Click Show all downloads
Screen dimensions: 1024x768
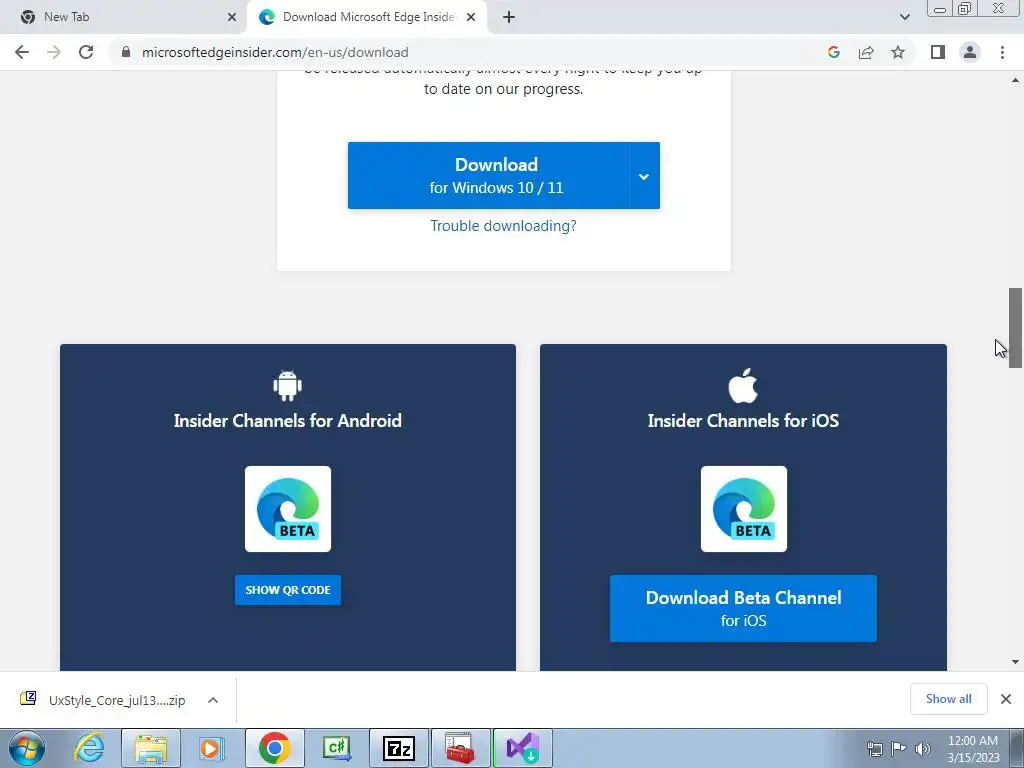point(948,699)
